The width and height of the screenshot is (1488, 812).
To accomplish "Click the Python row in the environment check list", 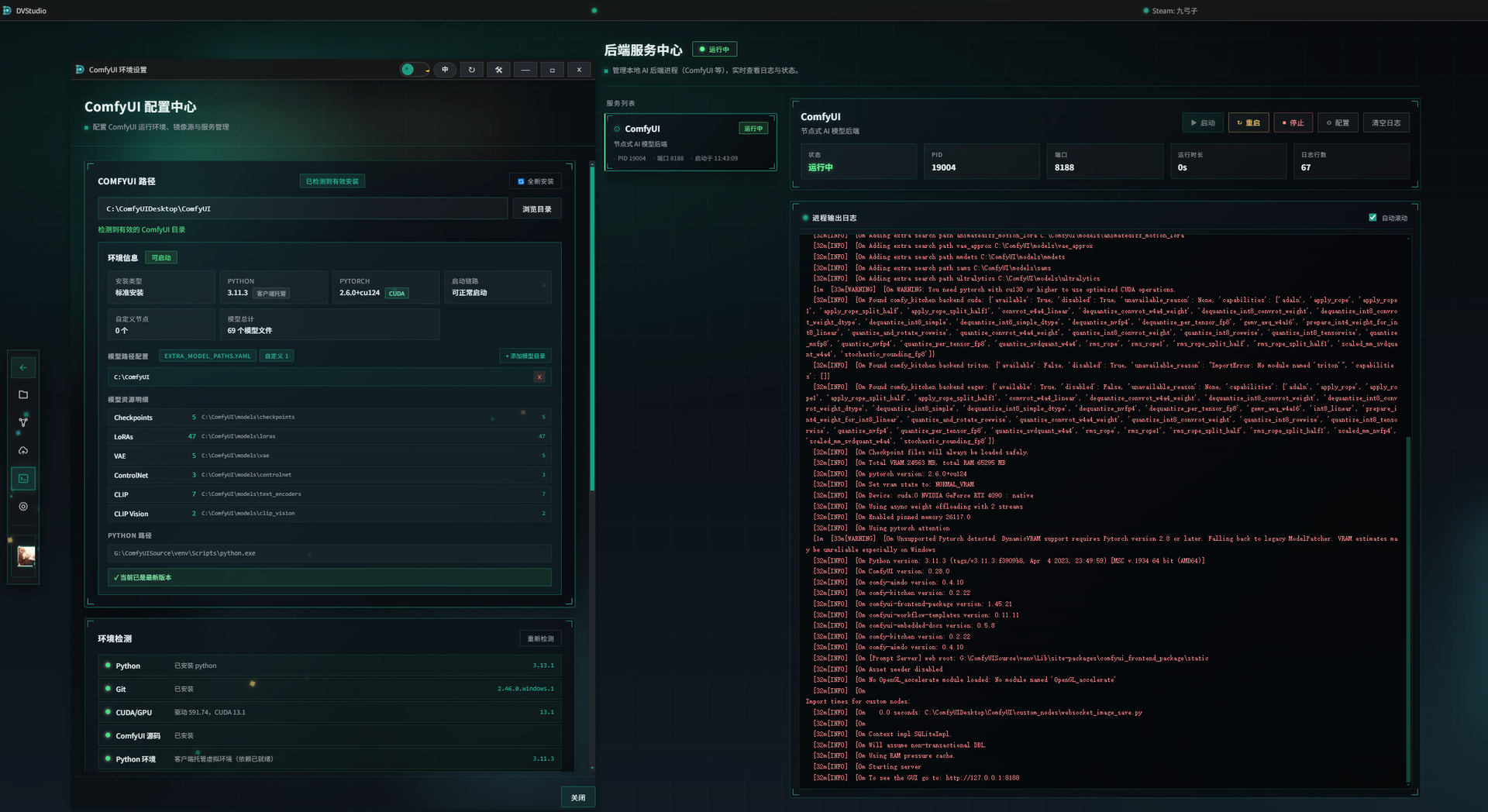I will point(329,666).
